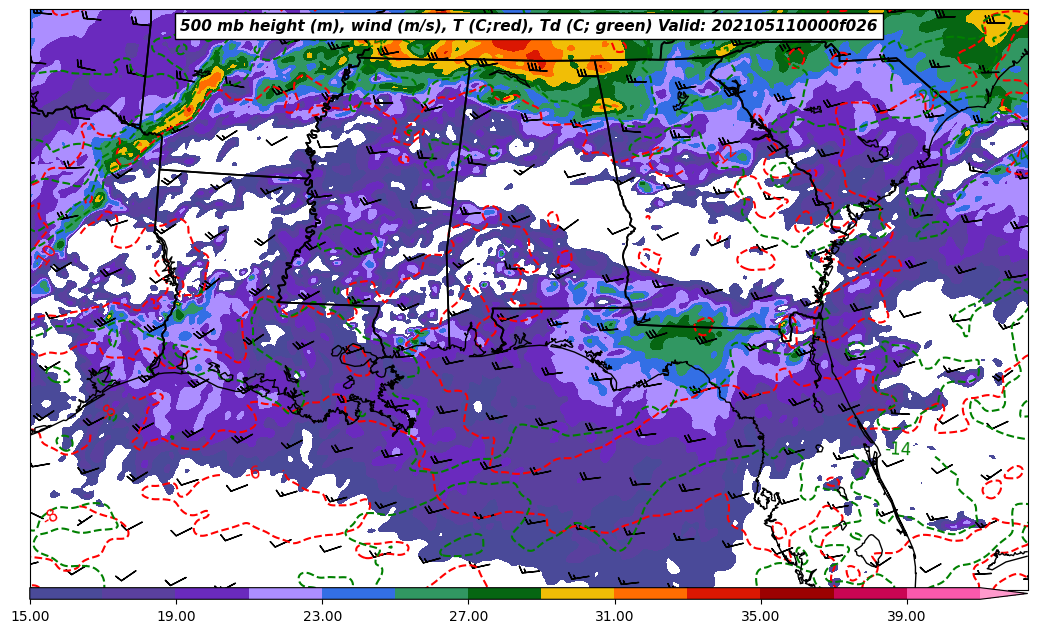
Task: Click the orange colorbar segment after 31.00
Action: tap(650, 593)
